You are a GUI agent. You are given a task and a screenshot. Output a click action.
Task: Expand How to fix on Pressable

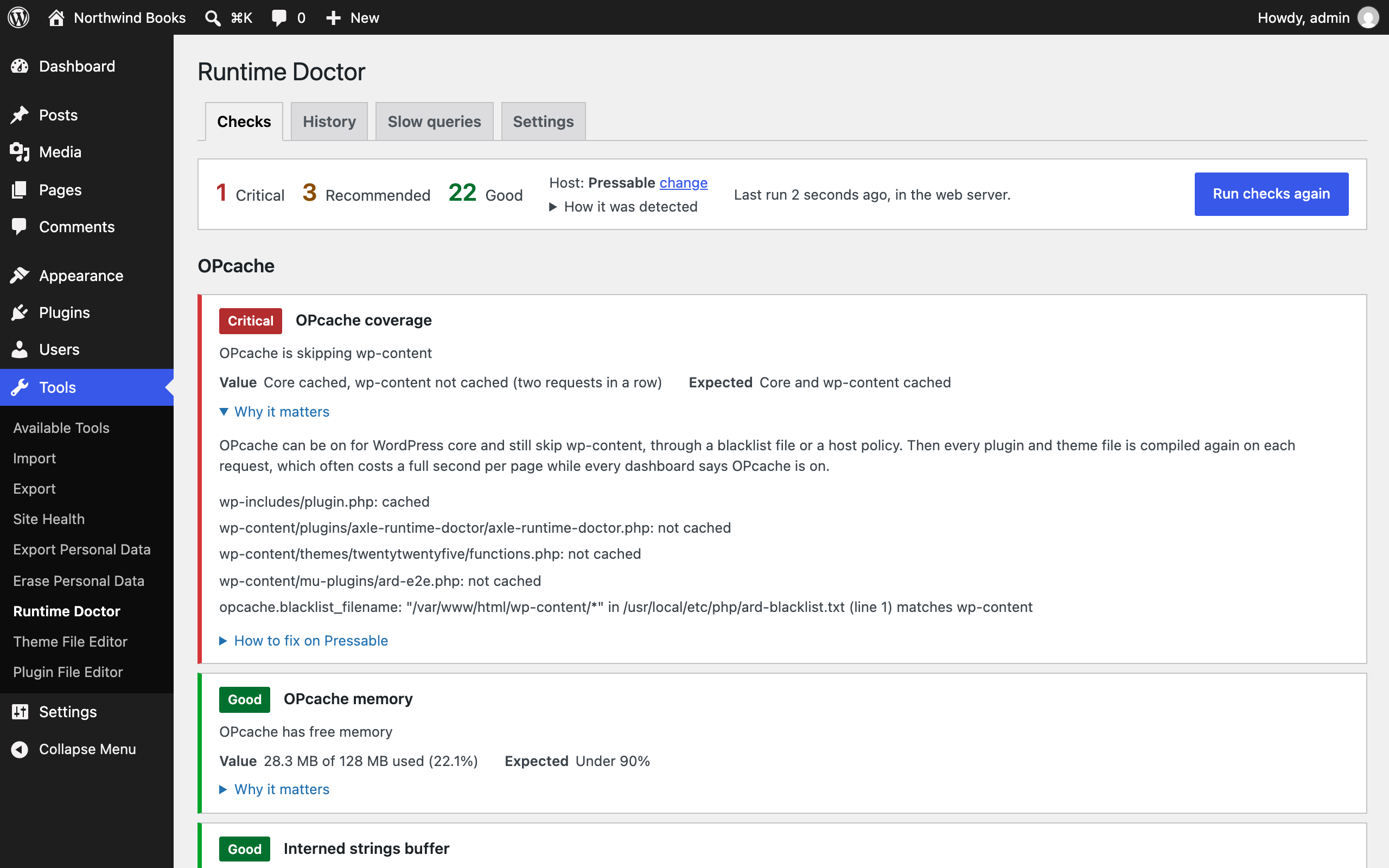(x=304, y=641)
